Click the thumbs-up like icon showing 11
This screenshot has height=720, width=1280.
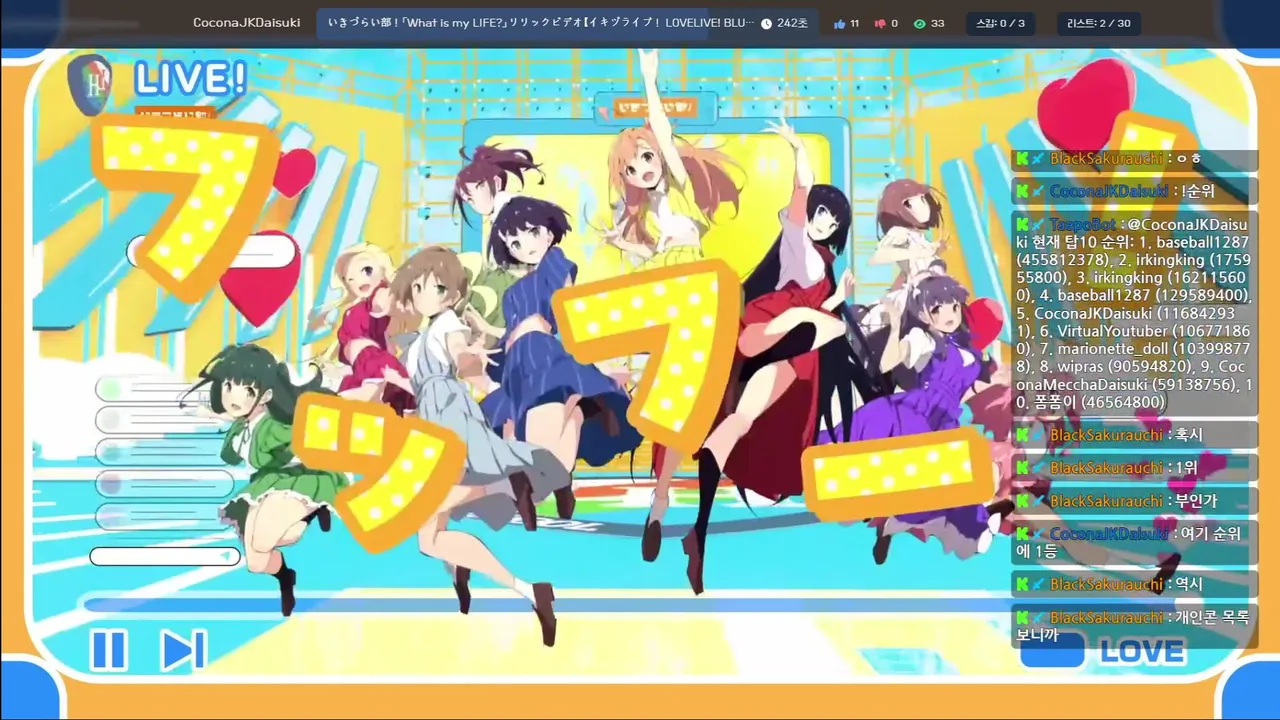pyautogui.click(x=840, y=23)
